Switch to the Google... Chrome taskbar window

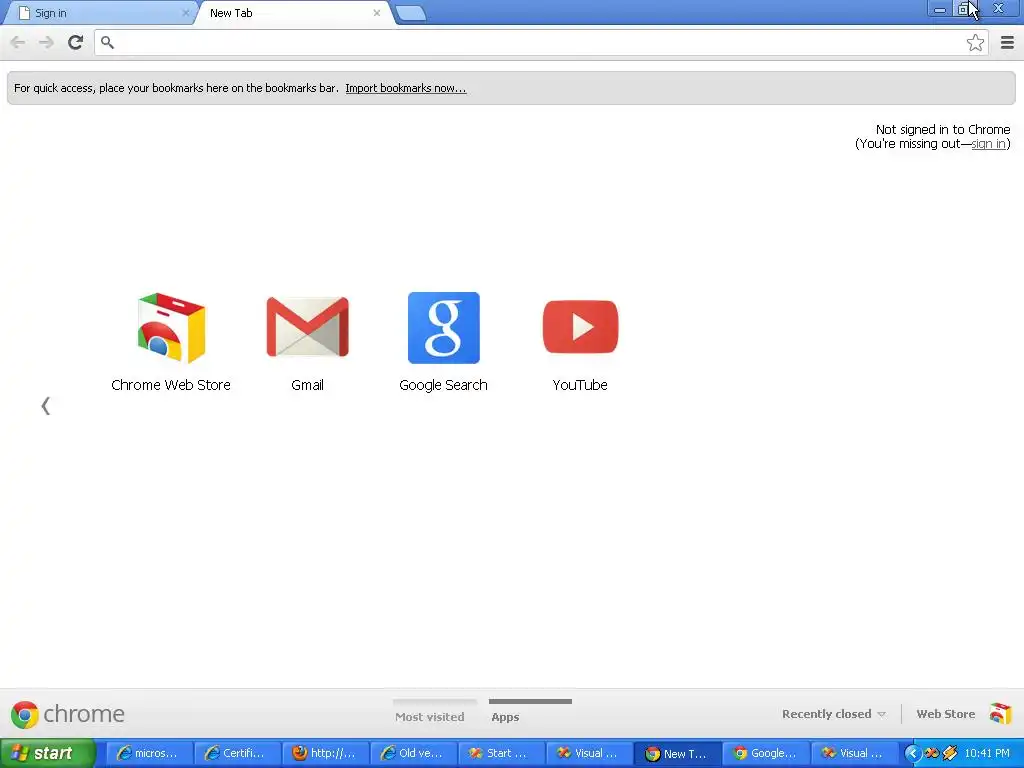pos(767,753)
